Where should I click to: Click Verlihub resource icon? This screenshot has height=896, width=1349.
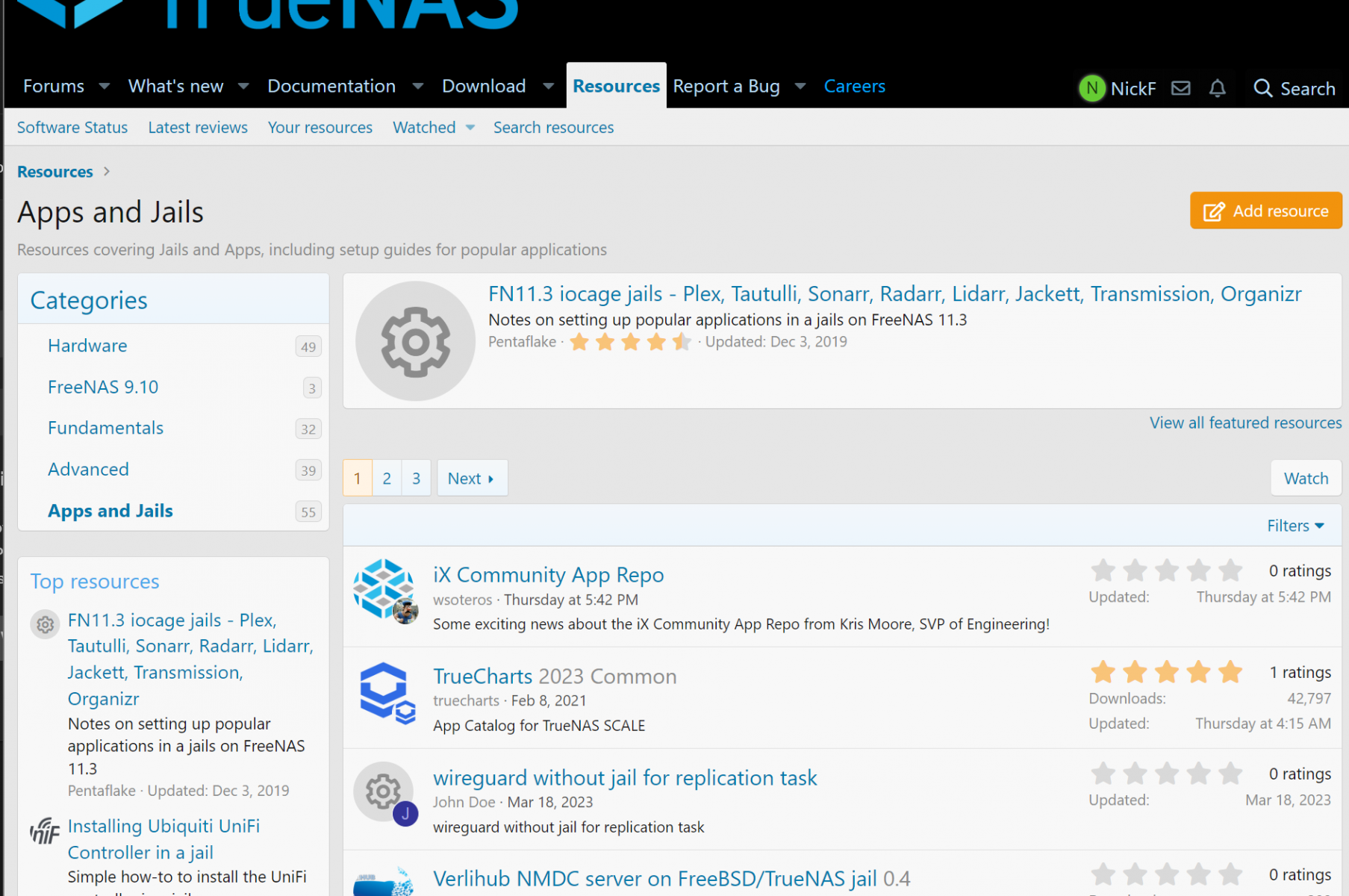[x=384, y=882]
